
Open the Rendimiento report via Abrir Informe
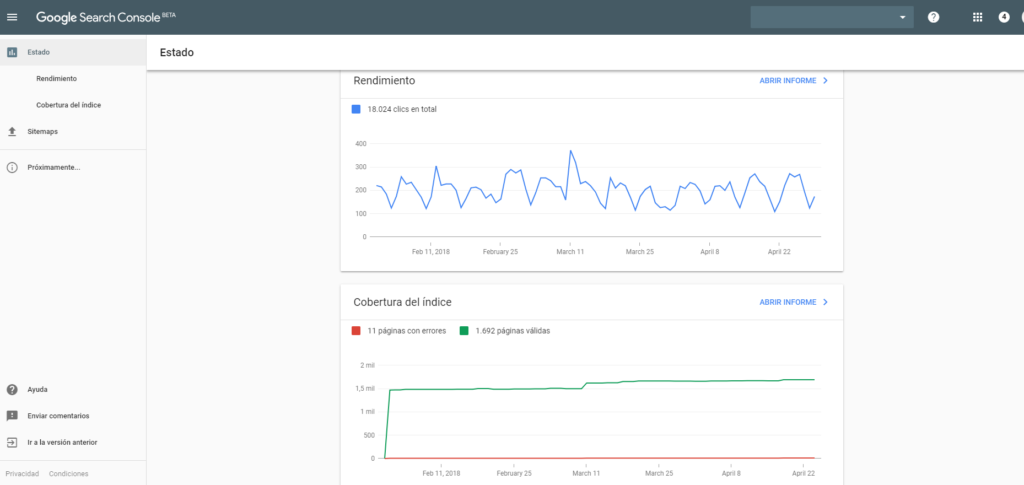point(787,80)
